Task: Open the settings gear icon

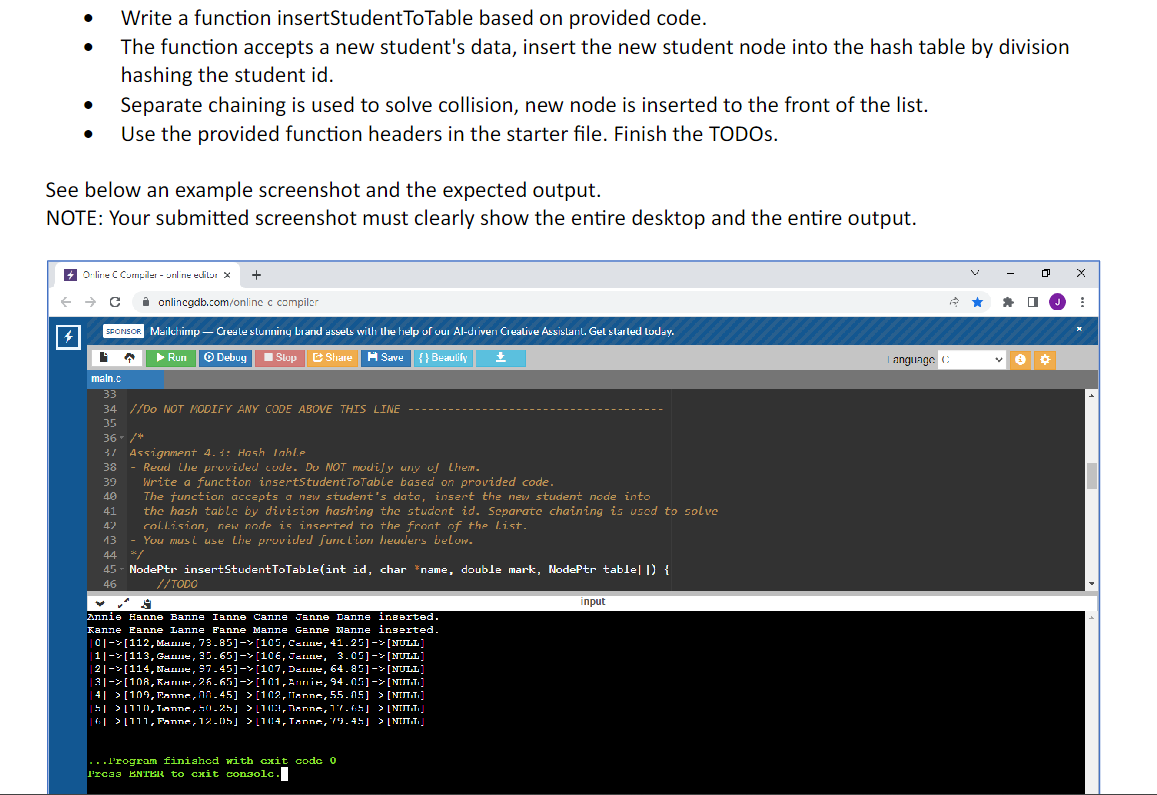Action: 1045,358
